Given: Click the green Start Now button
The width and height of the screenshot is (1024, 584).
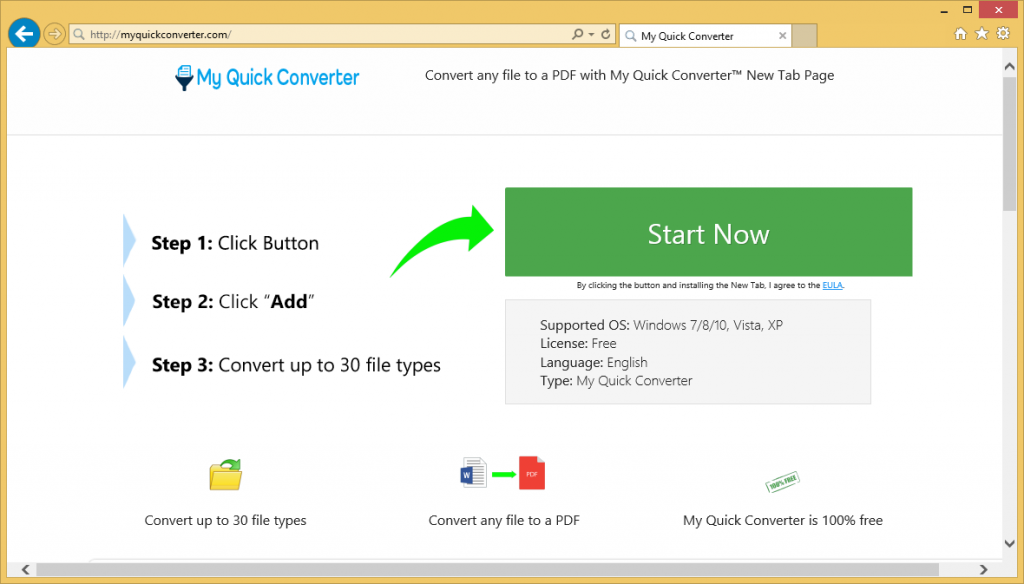Looking at the screenshot, I should coord(709,232).
